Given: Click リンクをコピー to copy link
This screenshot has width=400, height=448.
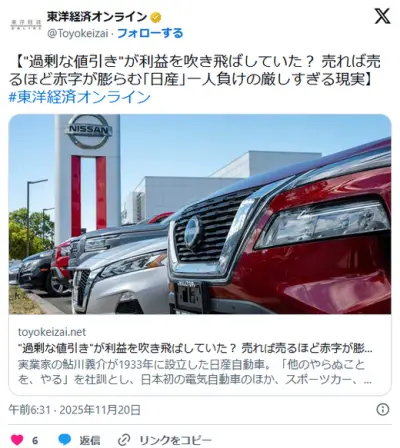Looking at the screenshot, I should (x=175, y=440).
